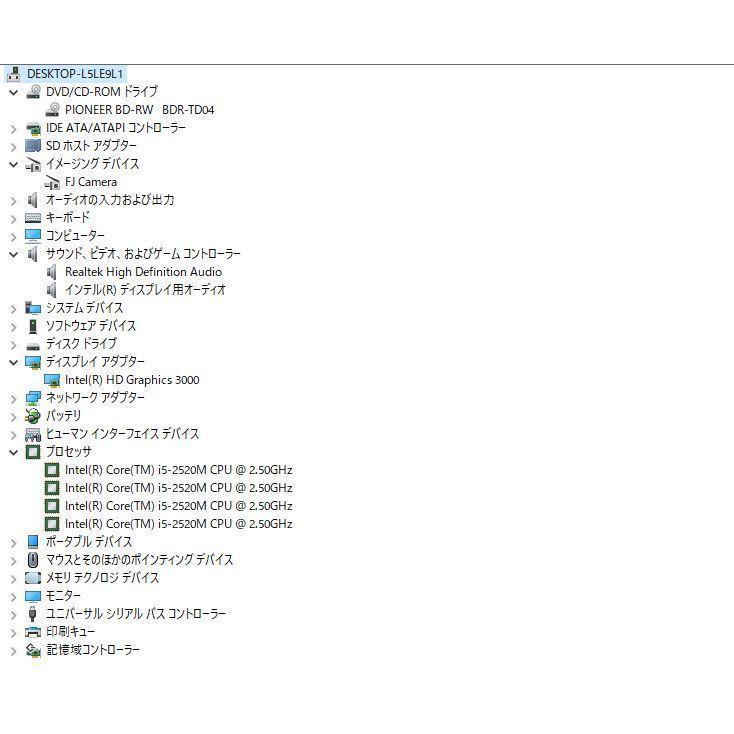Screen dimensions: 734x734
Task: Expand the IDE ATA/ATAPI コントローラー node
Action: tap(14, 128)
